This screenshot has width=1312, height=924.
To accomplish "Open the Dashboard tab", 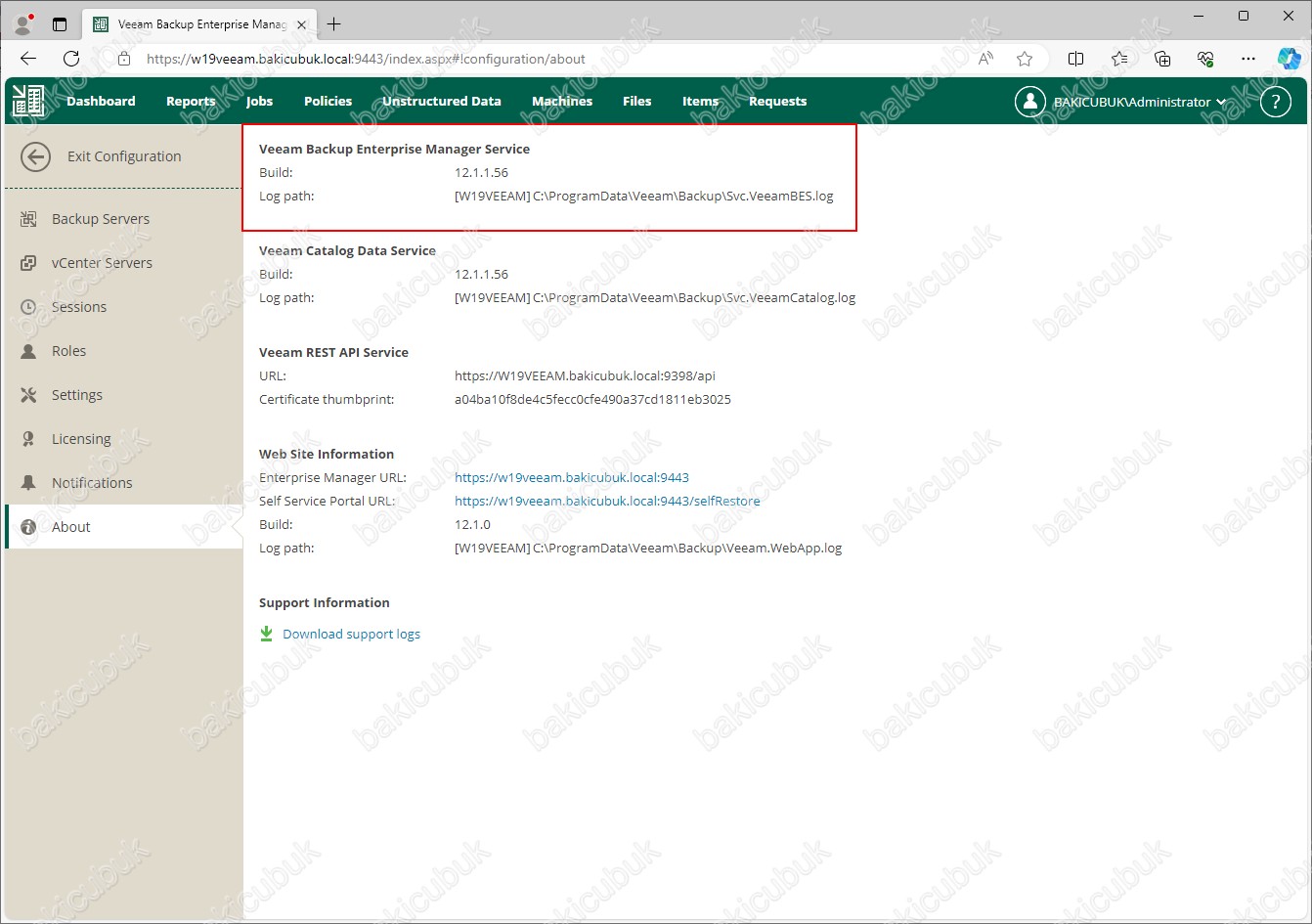I will (x=101, y=102).
